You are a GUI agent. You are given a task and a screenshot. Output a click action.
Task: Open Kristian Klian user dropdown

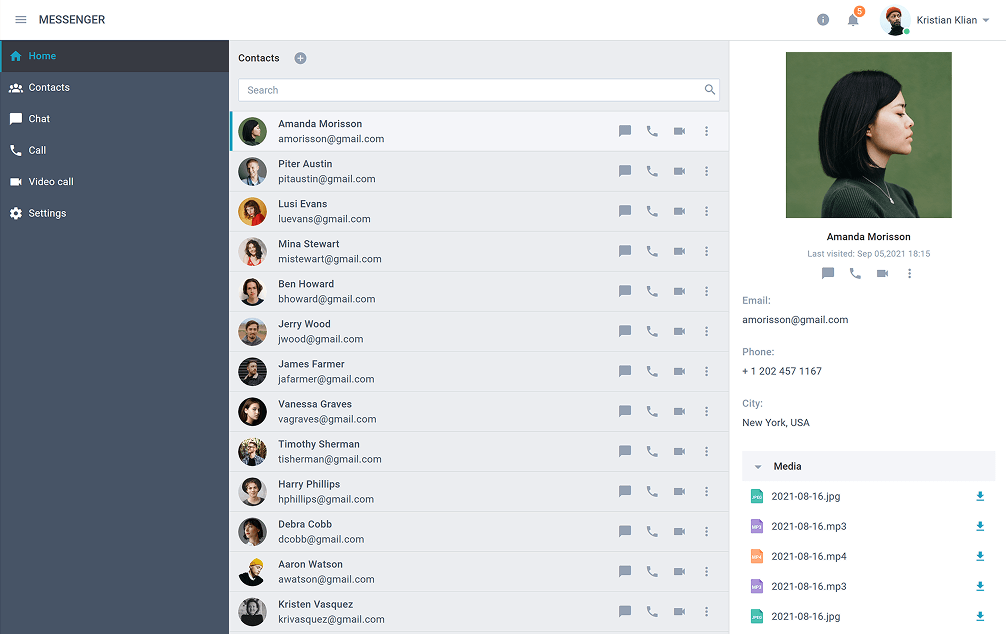pos(953,20)
